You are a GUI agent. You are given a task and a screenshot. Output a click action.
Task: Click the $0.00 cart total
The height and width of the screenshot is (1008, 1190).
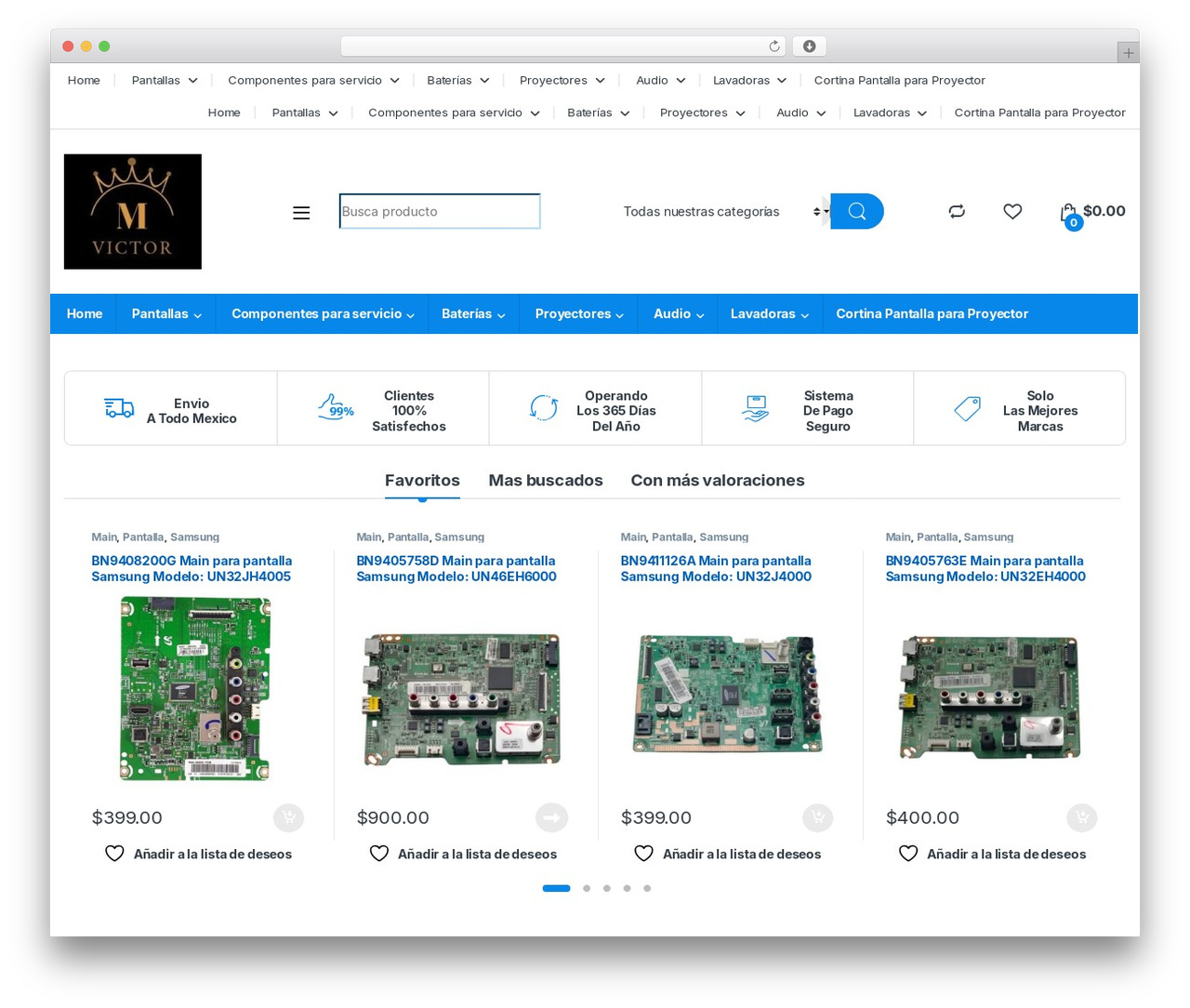pos(1104,211)
